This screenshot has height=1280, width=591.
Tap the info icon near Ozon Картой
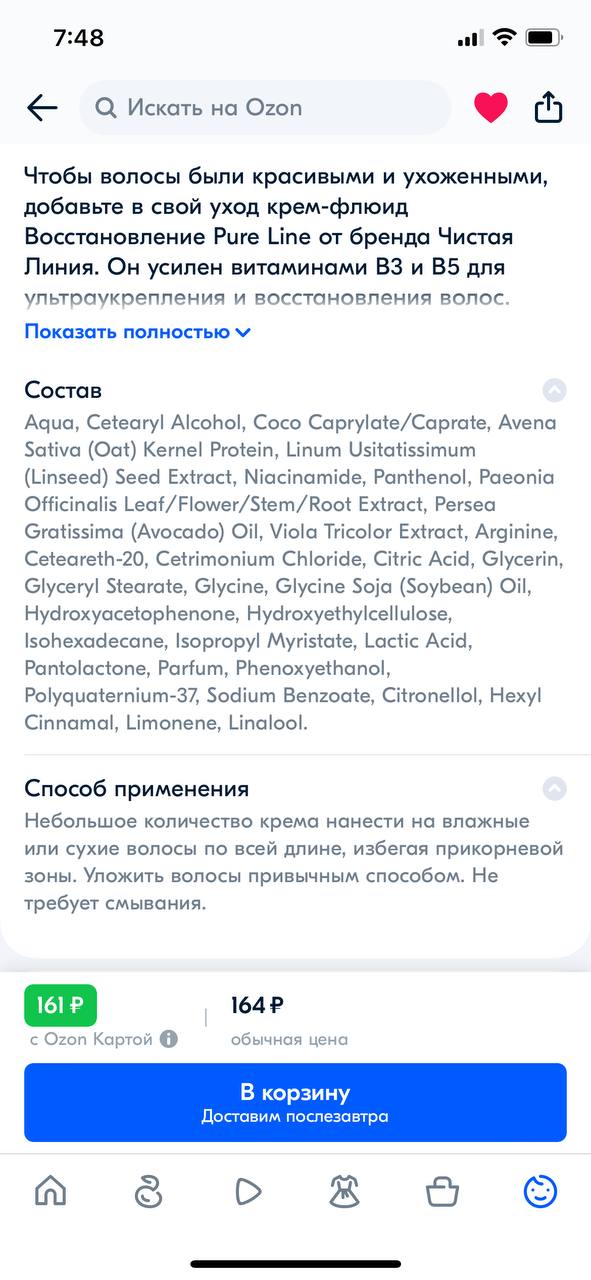pyautogui.click(x=169, y=1039)
